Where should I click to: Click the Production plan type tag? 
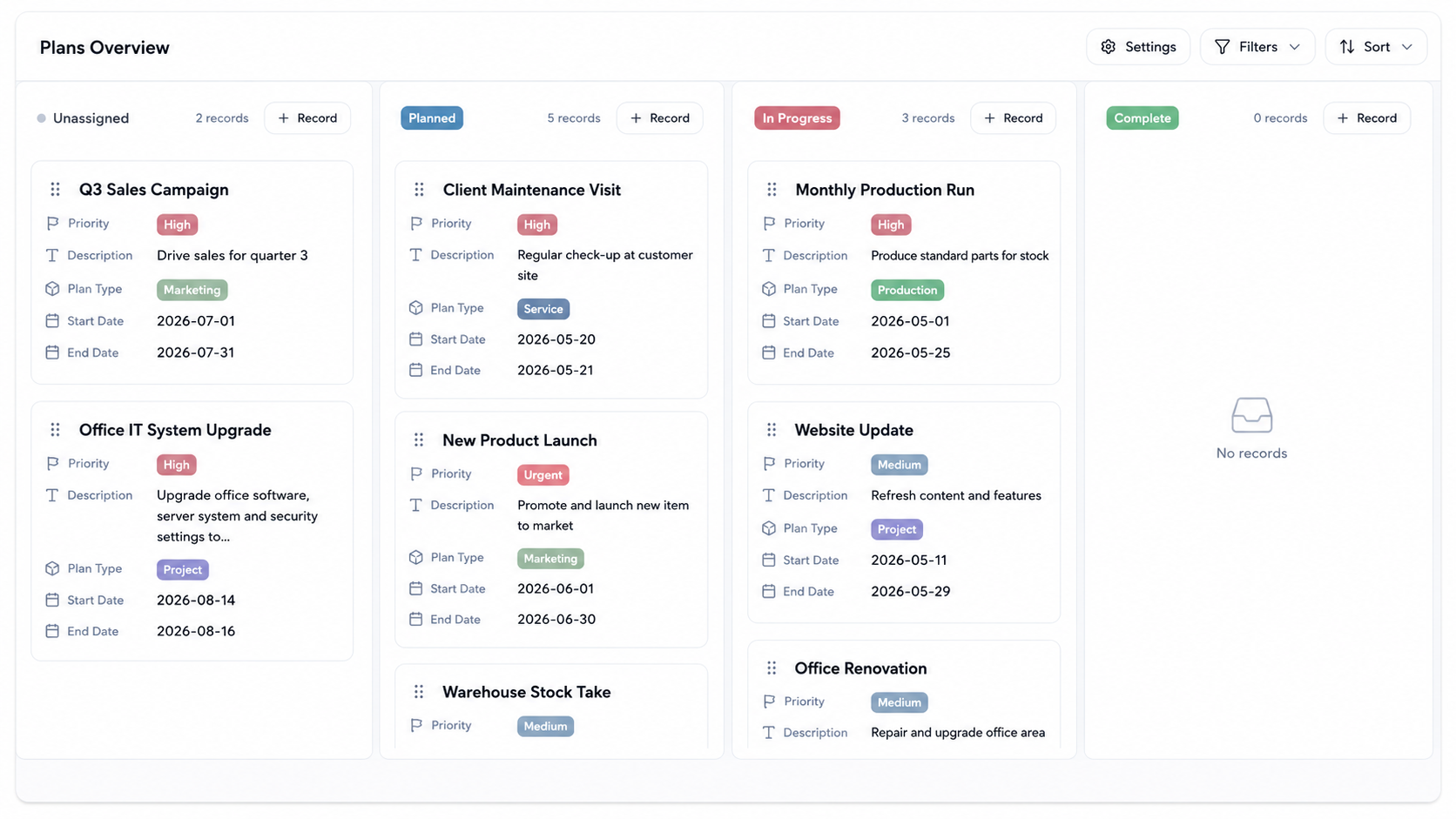coord(907,290)
